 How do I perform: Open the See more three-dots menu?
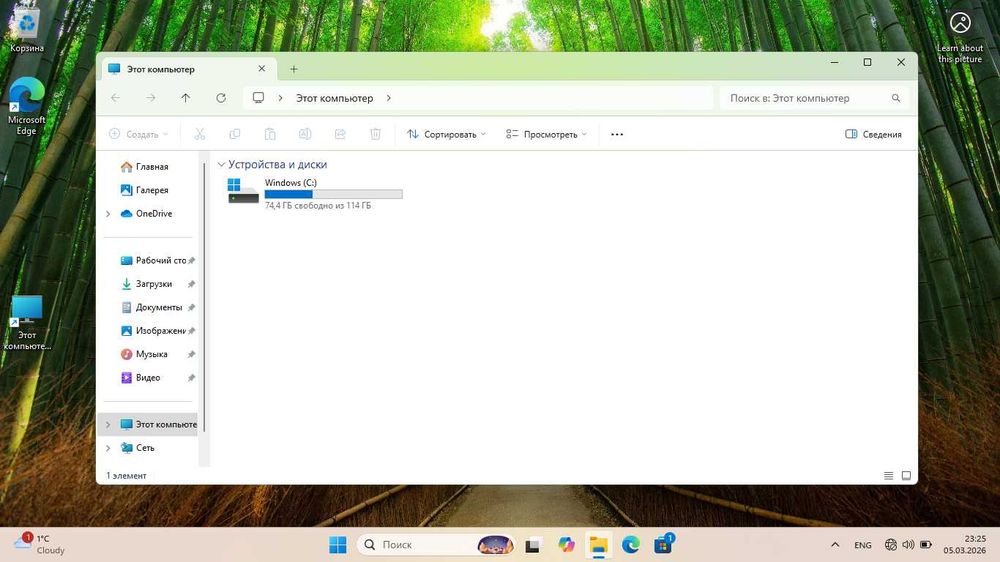[x=617, y=134]
